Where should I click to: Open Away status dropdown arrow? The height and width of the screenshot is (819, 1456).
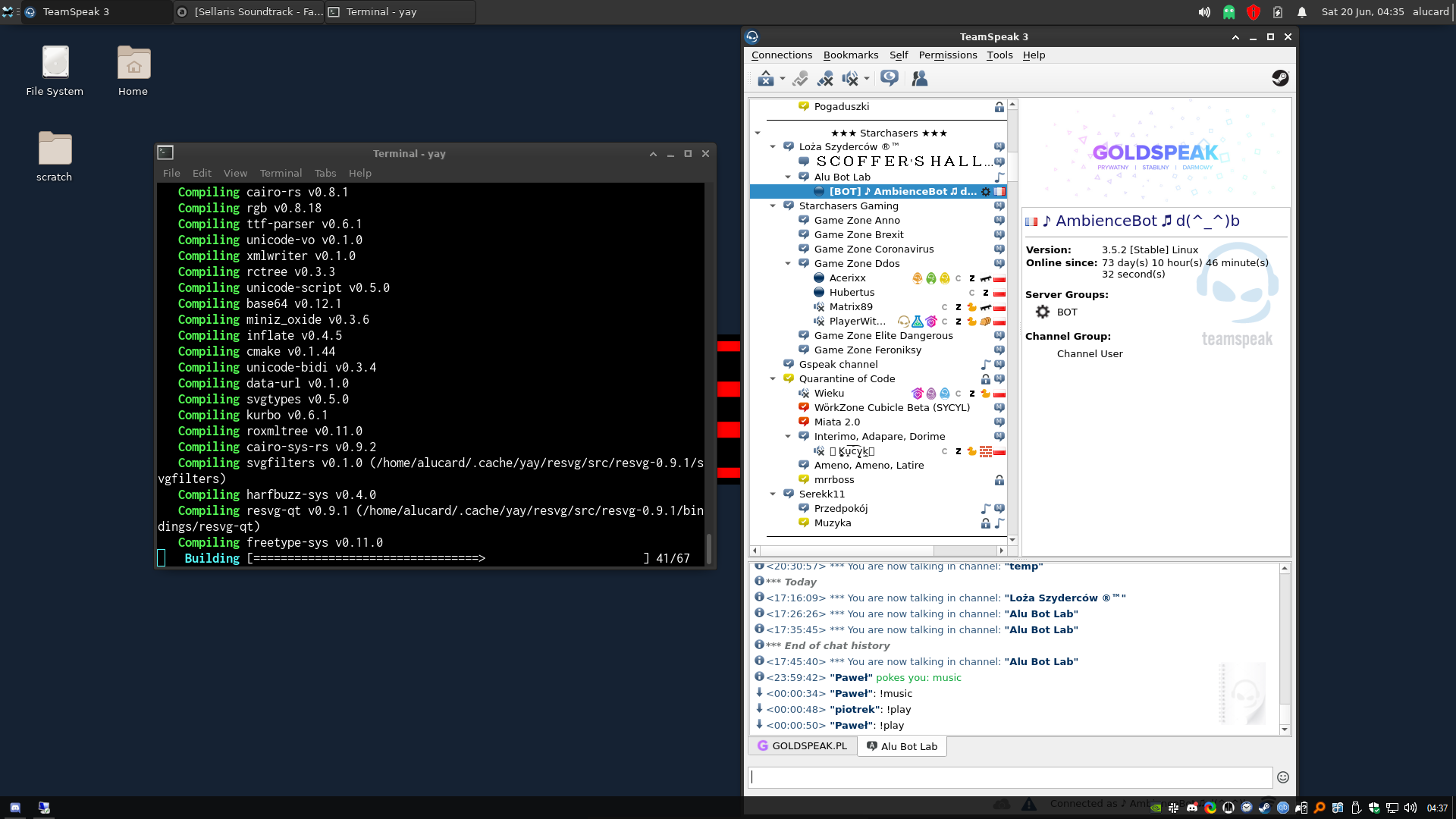783,79
